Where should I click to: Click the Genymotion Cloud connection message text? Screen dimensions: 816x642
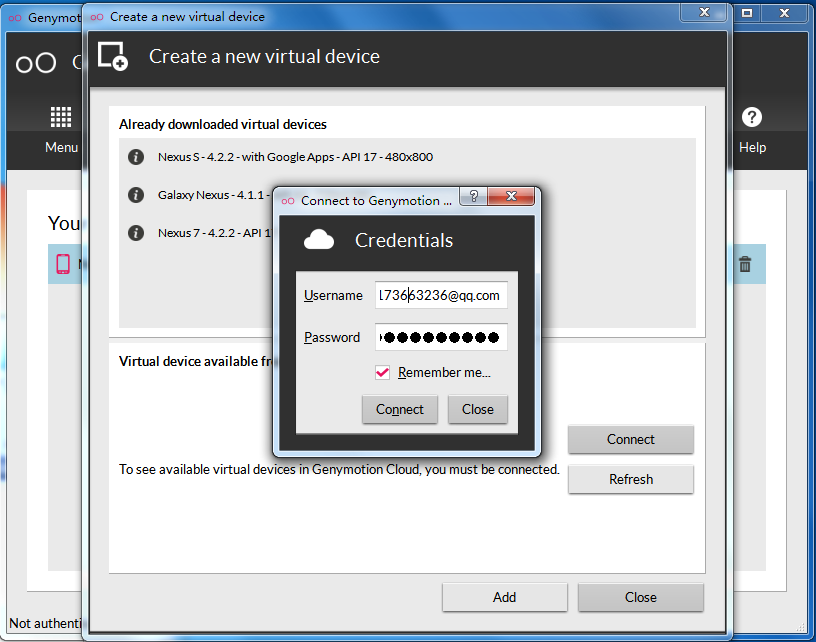pyautogui.click(x=339, y=469)
